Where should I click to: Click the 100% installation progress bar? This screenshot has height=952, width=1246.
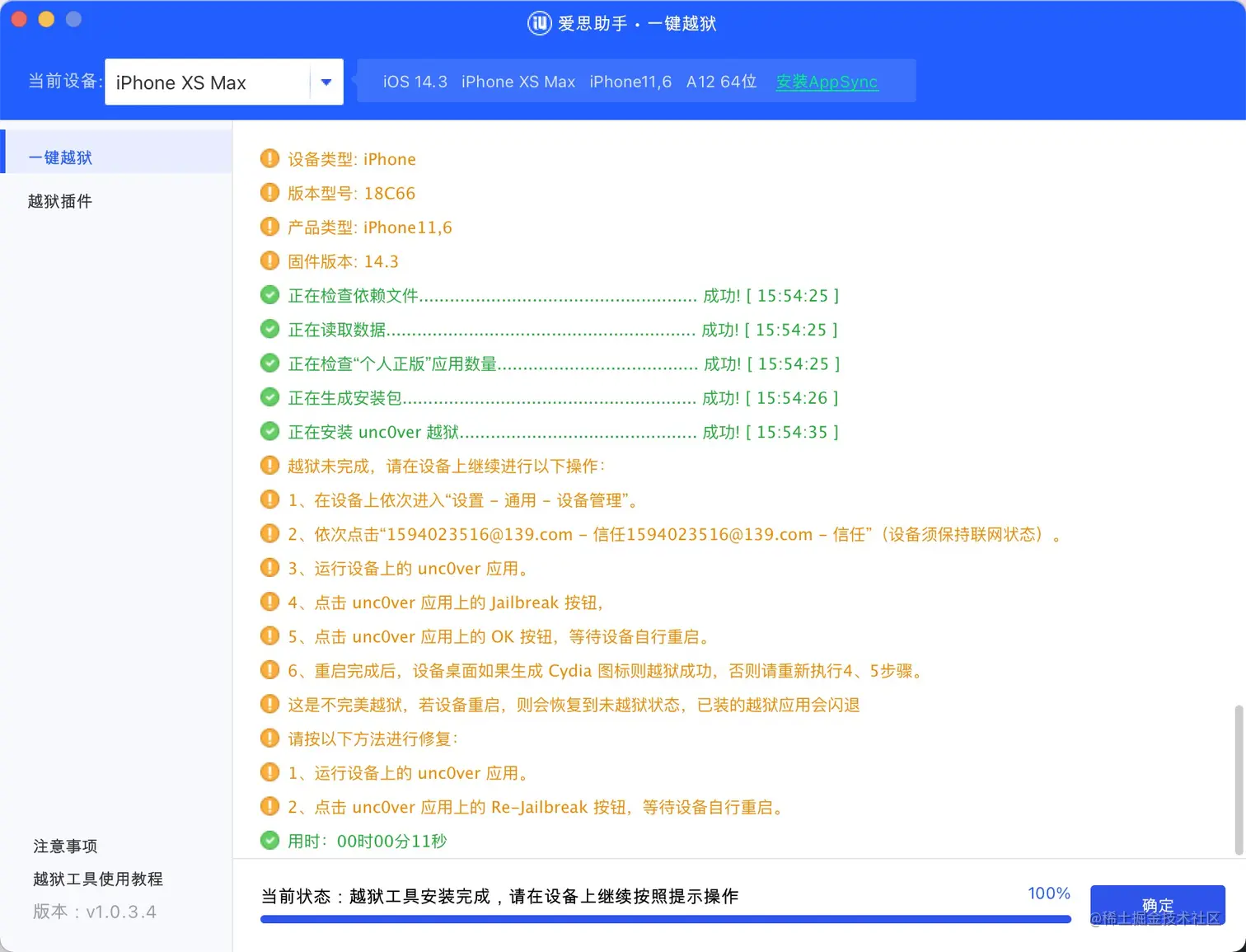click(666, 919)
